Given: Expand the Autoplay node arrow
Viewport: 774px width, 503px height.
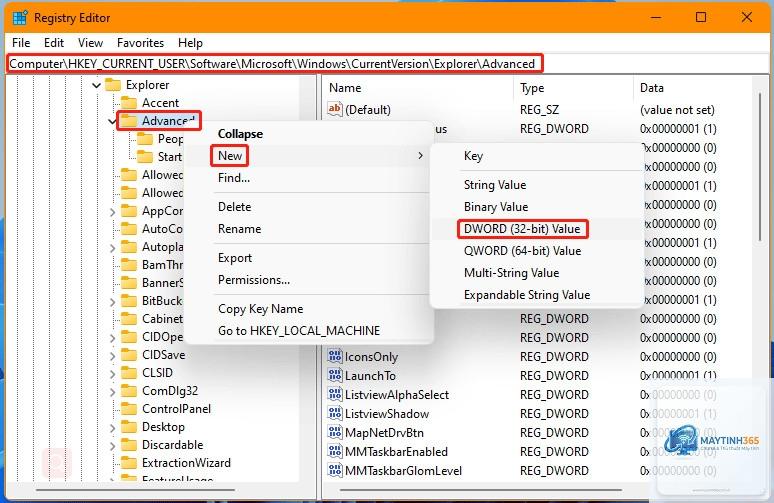Looking at the screenshot, I should pos(113,247).
